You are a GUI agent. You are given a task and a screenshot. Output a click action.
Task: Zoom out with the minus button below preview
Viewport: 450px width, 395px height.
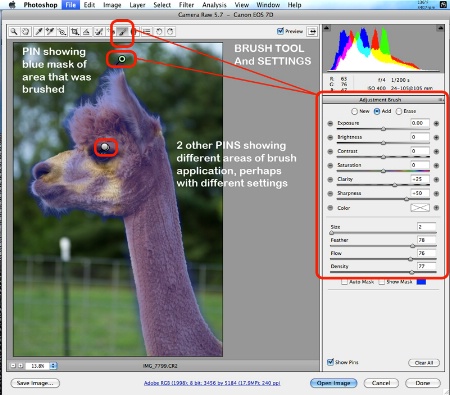[13, 366]
